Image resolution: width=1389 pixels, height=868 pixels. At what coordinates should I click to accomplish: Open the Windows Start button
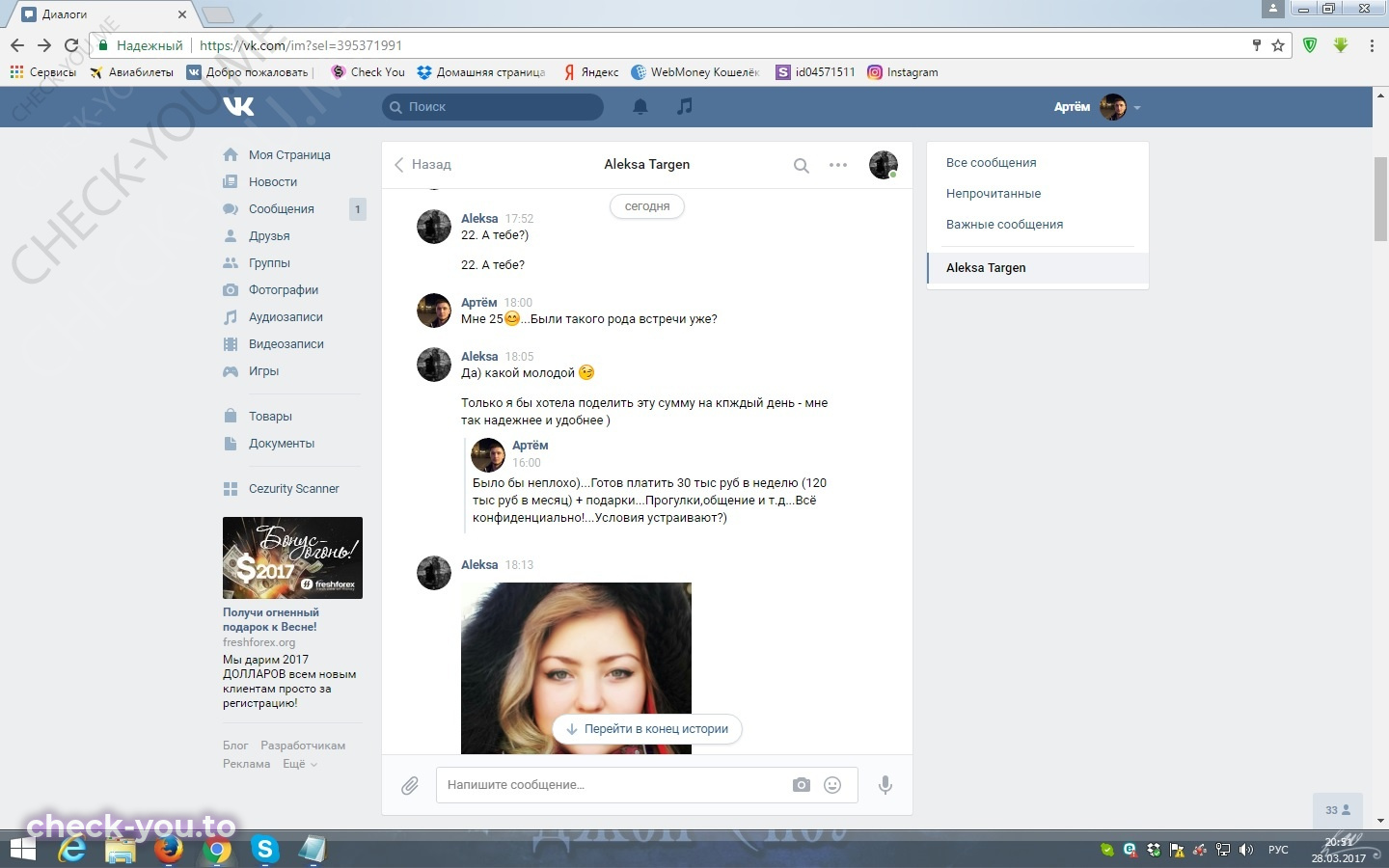22,850
